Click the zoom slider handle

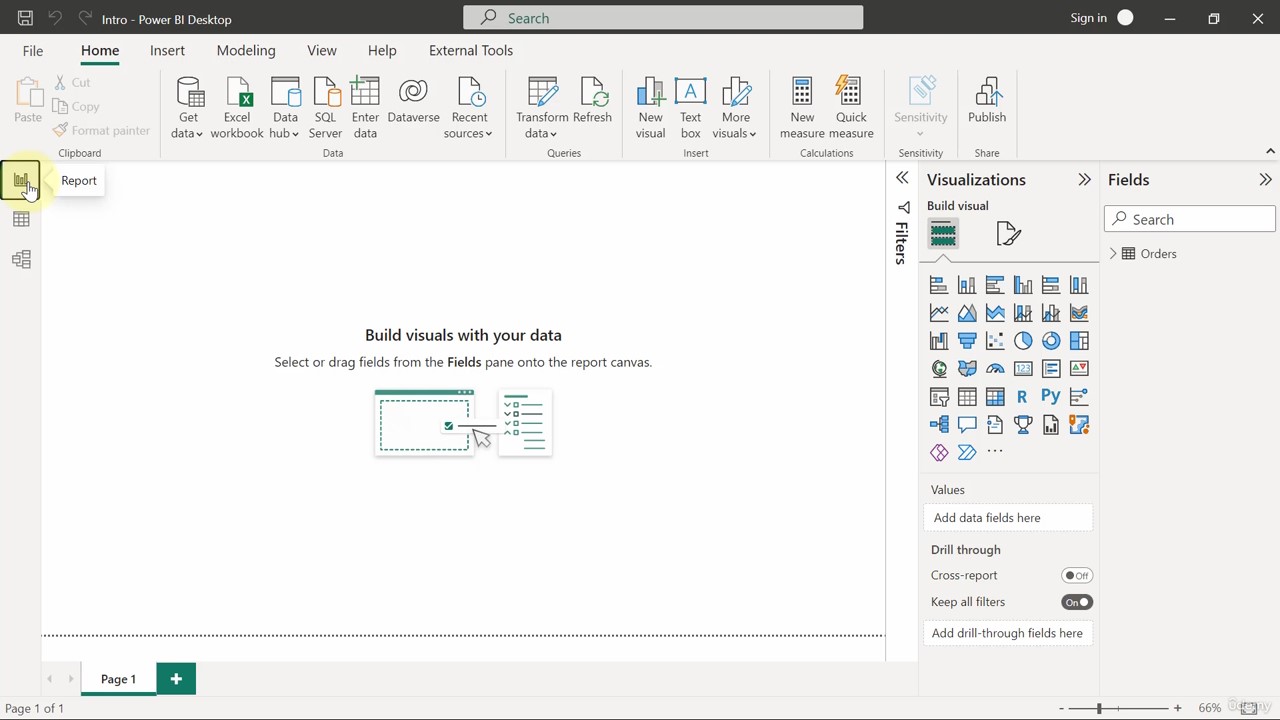[1099, 708]
